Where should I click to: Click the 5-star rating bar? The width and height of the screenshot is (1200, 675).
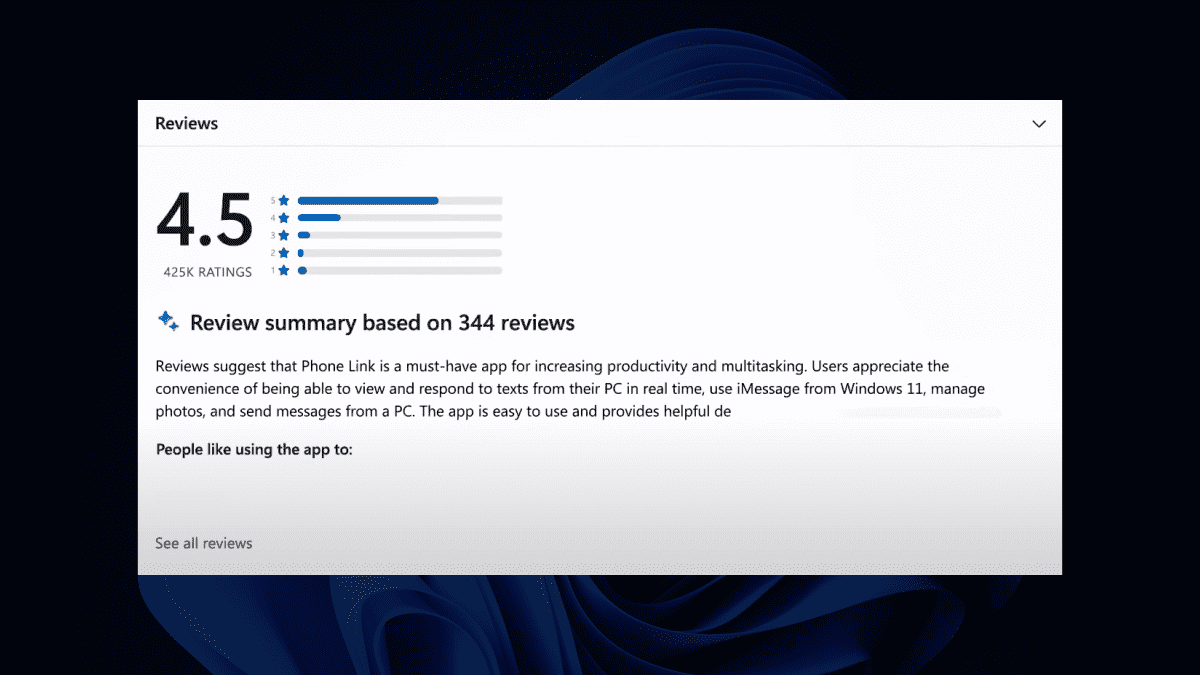click(x=400, y=200)
